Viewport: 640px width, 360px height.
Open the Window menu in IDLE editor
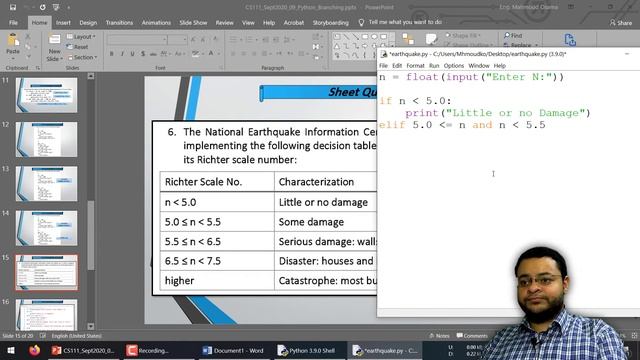[479, 66]
